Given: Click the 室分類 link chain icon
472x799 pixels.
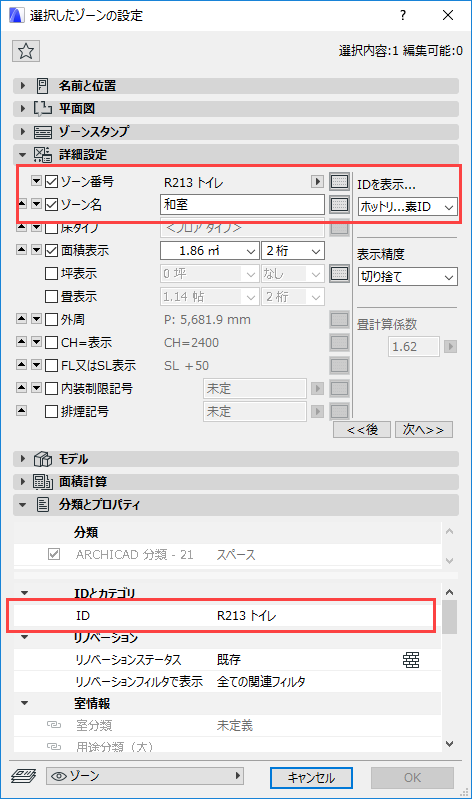Looking at the screenshot, I should coord(54,725).
